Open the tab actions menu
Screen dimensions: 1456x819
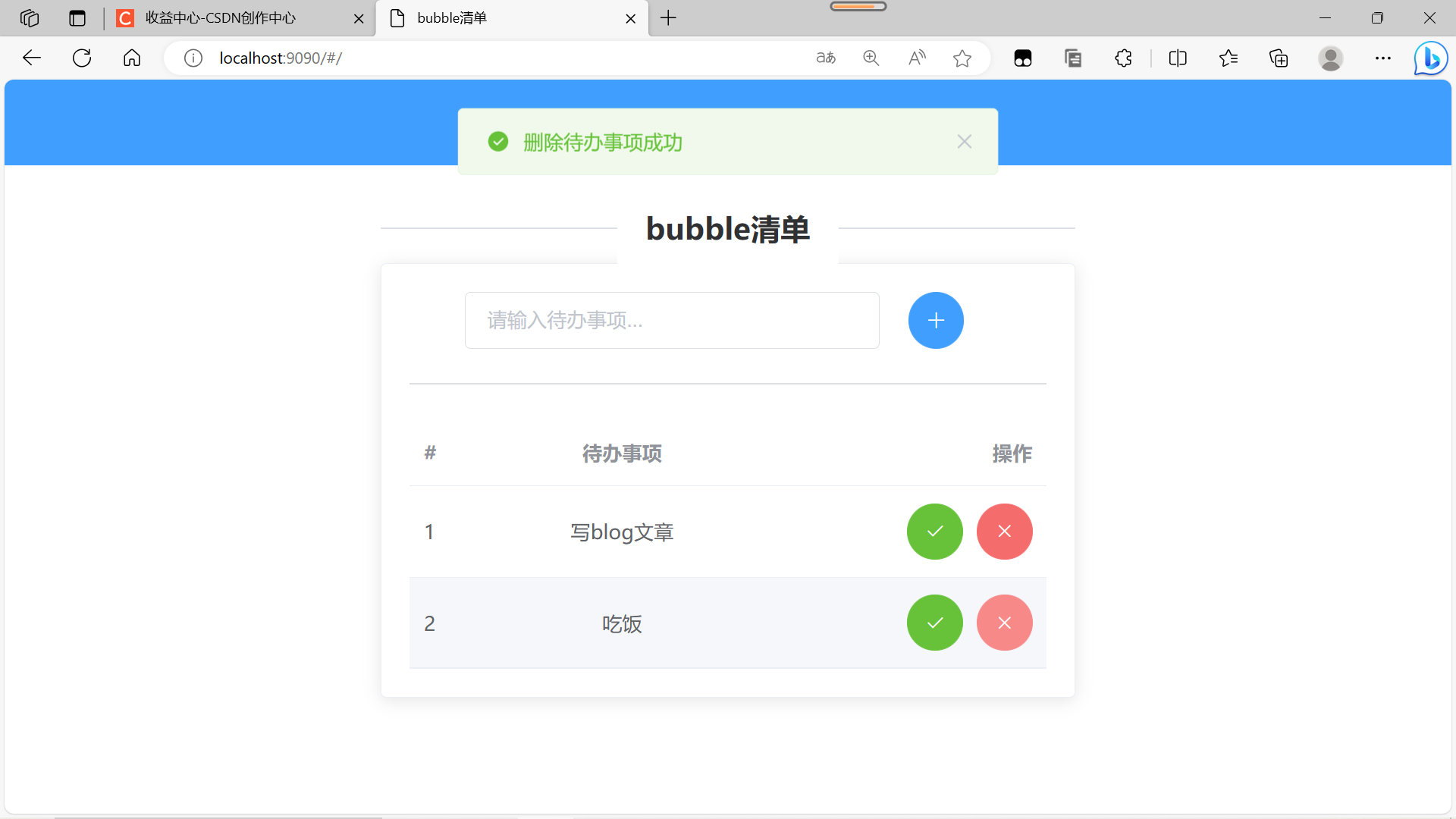click(77, 18)
